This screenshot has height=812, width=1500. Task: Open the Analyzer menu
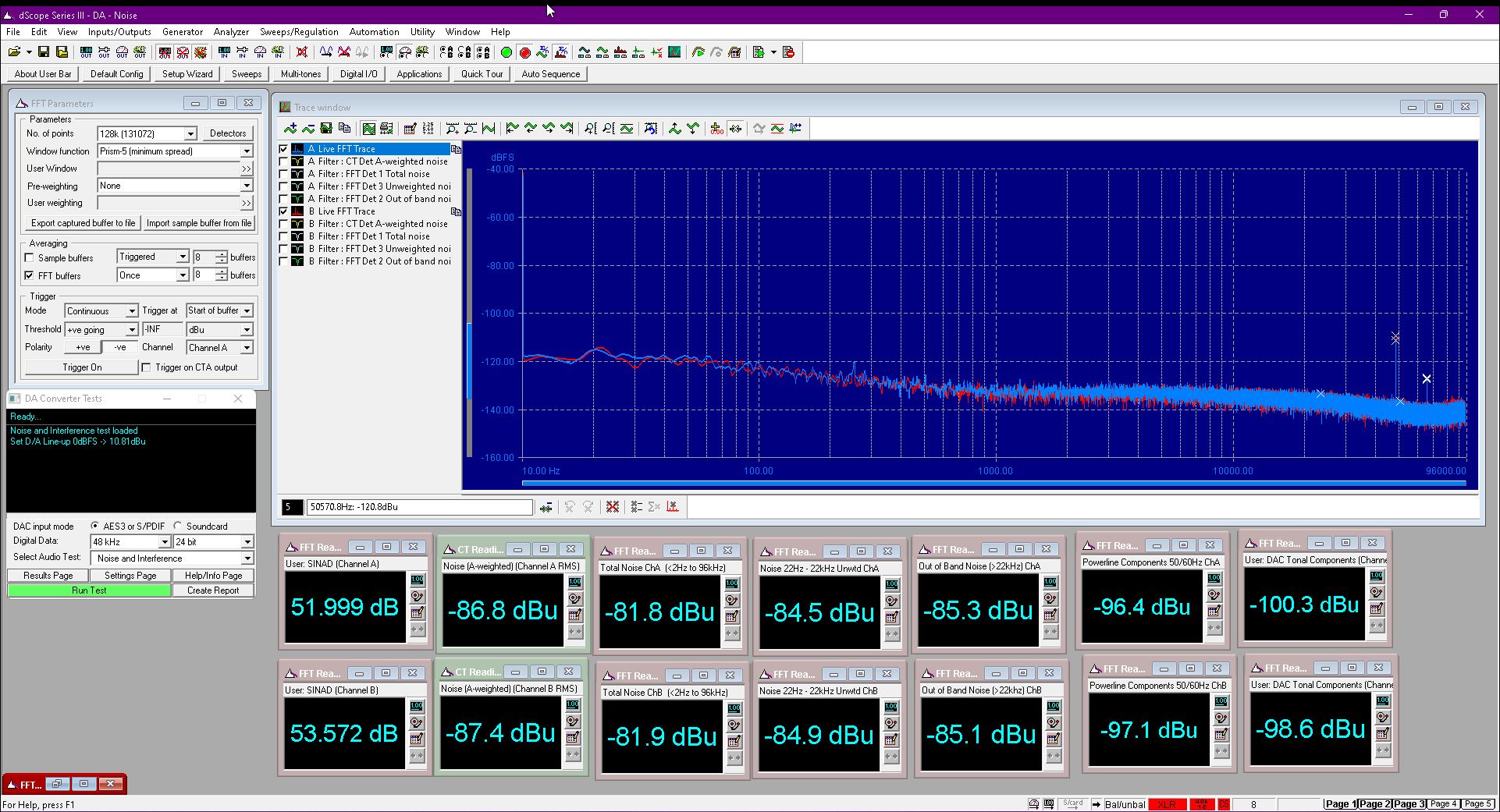tap(231, 32)
